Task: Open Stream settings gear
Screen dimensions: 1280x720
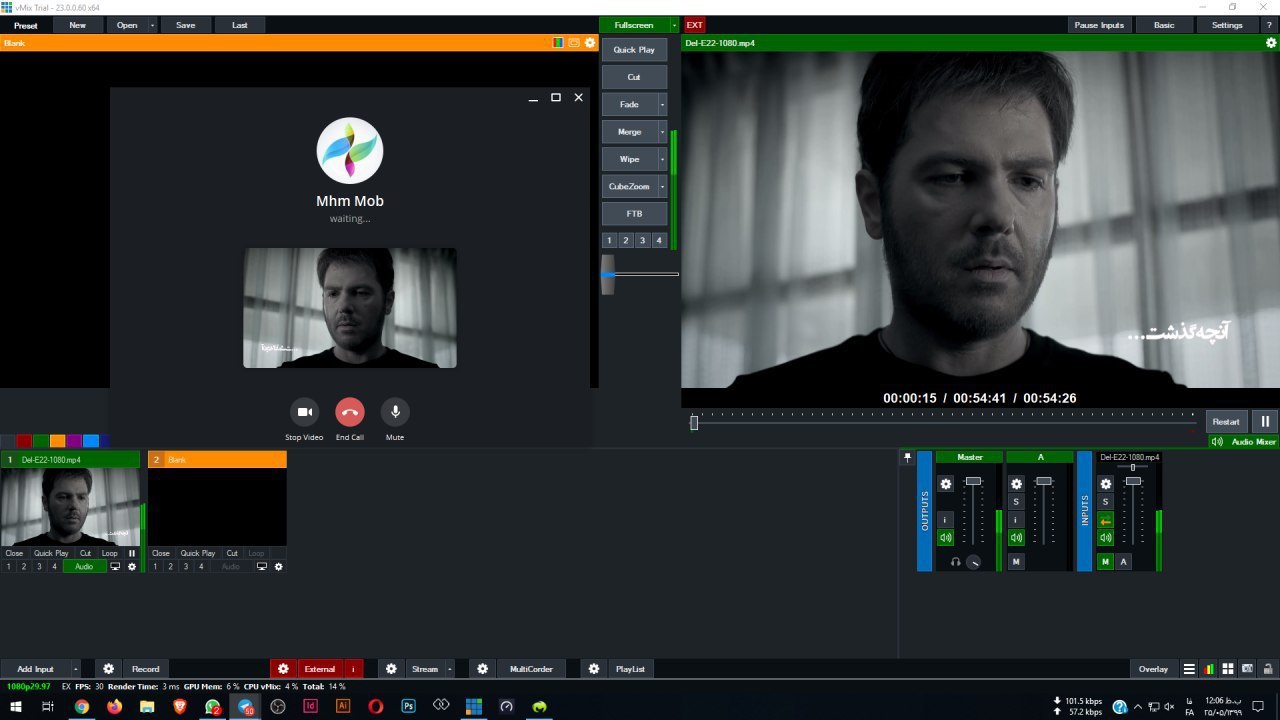Action: pos(392,669)
